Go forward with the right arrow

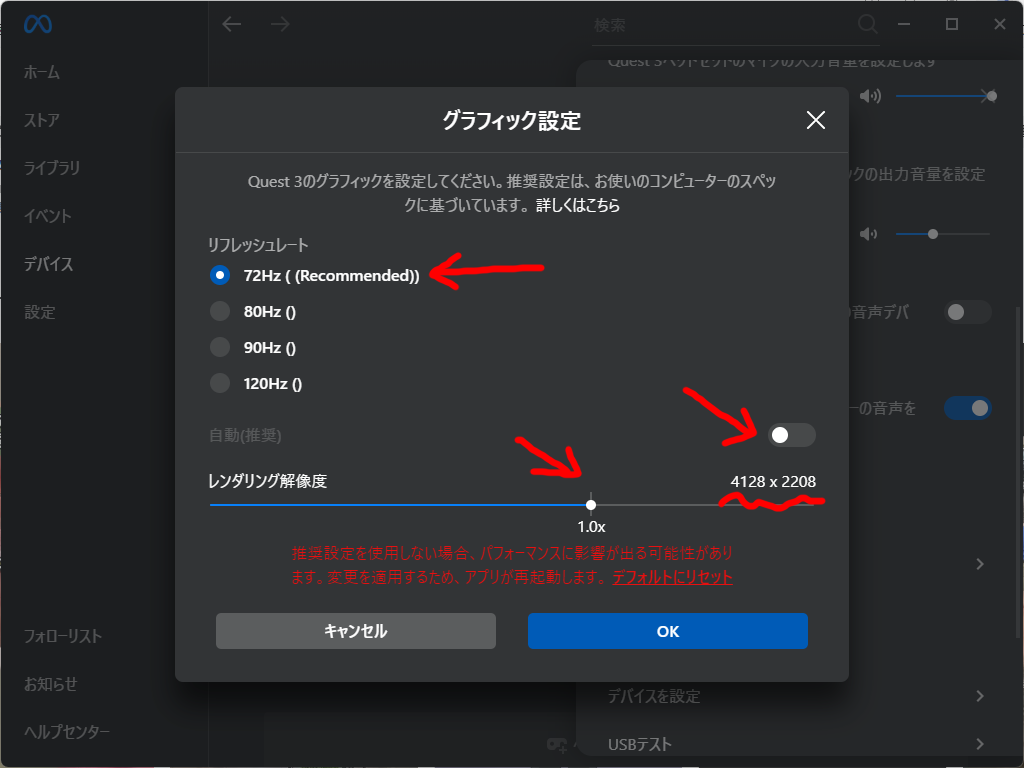[280, 25]
